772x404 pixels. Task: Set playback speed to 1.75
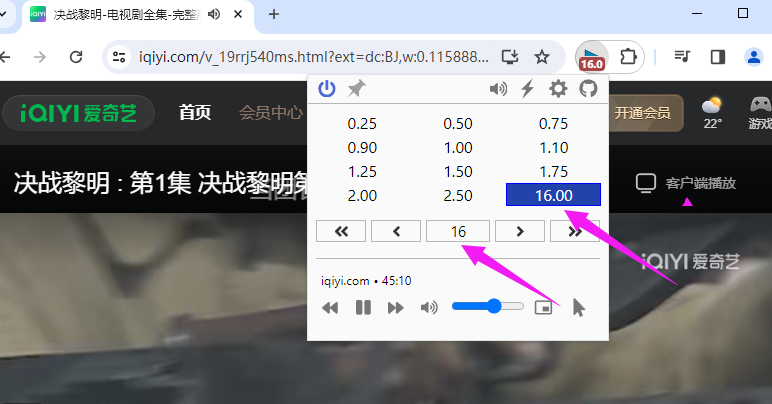pos(553,172)
